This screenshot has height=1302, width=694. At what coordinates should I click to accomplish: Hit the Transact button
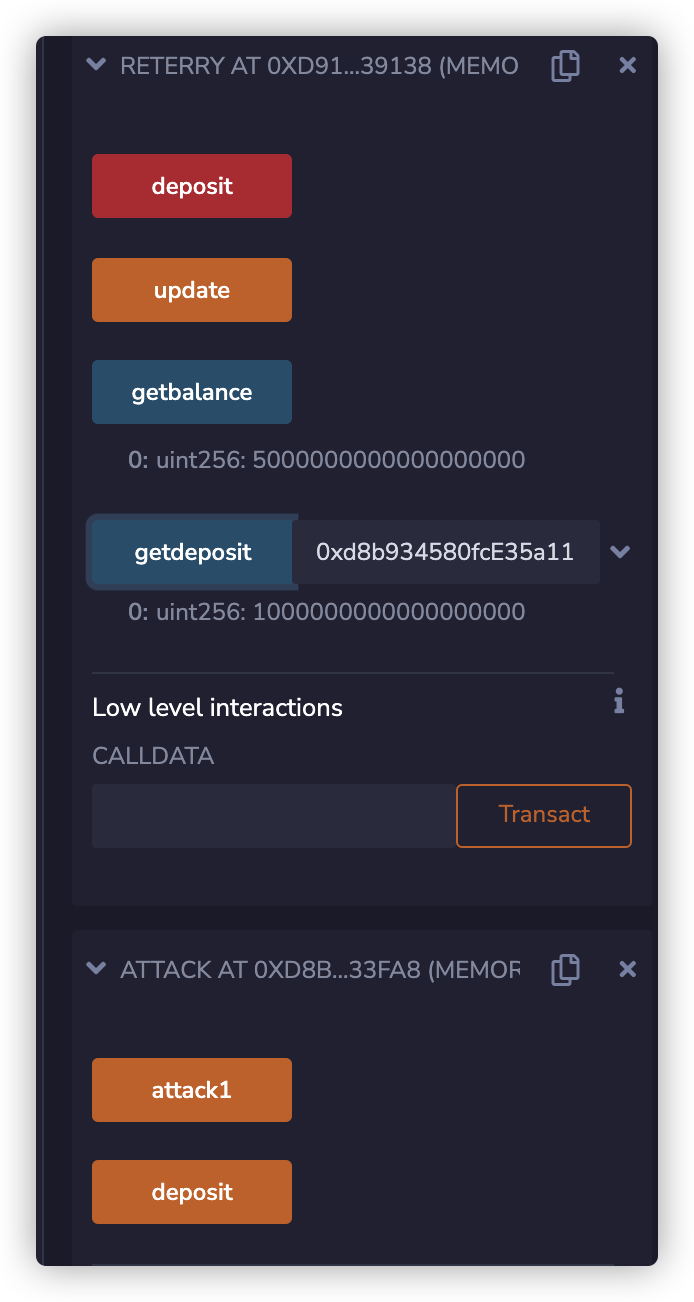point(544,816)
